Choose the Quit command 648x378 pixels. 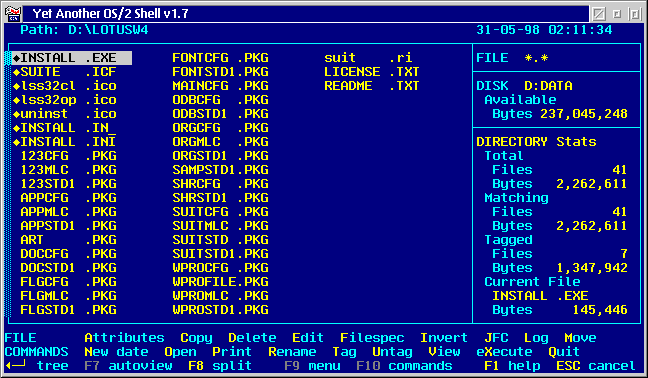[564, 352]
